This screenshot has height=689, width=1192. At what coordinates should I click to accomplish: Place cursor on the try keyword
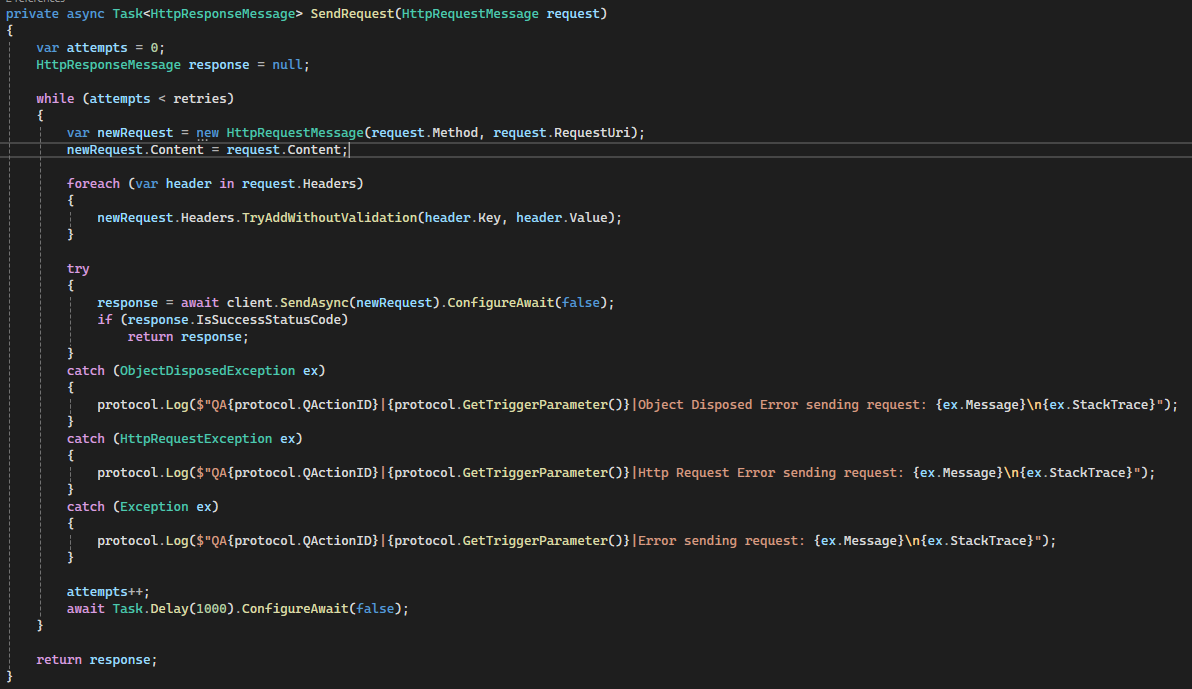(78, 268)
